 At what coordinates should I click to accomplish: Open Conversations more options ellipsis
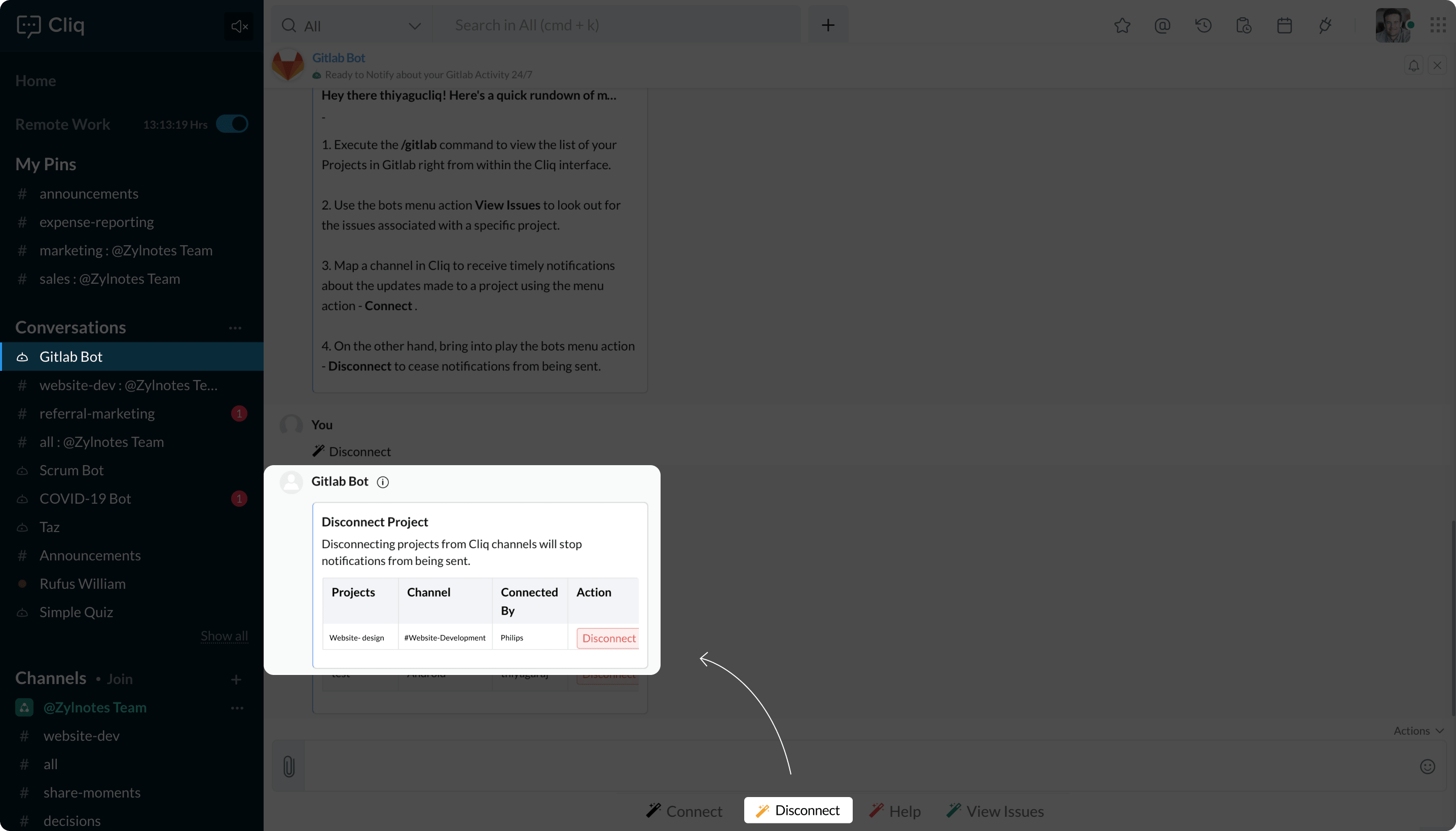tap(235, 328)
